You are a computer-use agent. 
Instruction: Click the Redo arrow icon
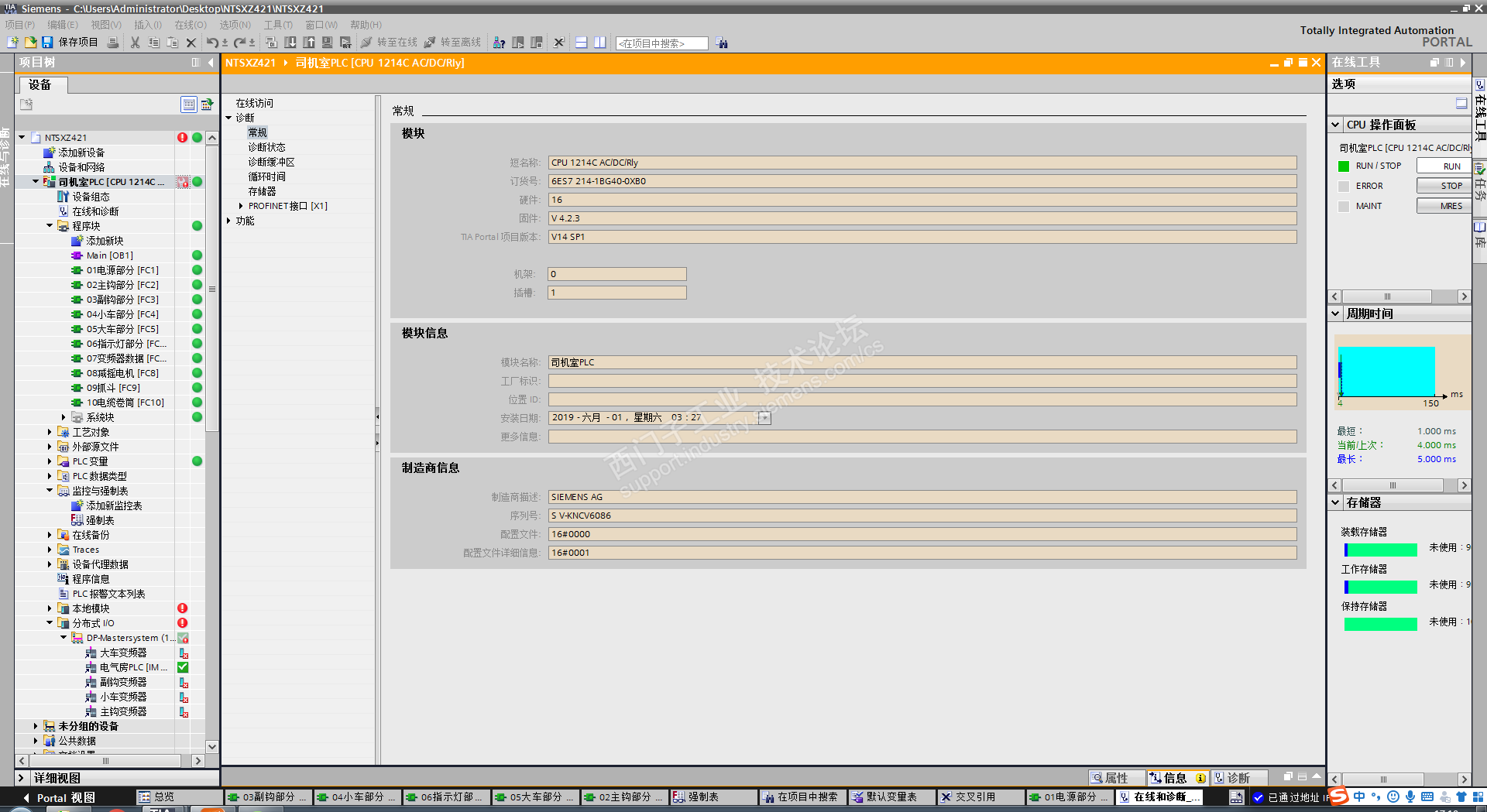coord(240,43)
